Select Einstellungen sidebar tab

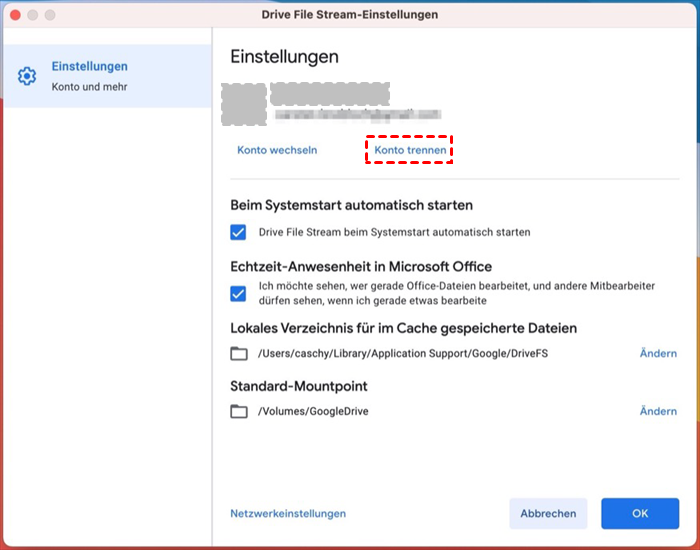click(x=106, y=76)
